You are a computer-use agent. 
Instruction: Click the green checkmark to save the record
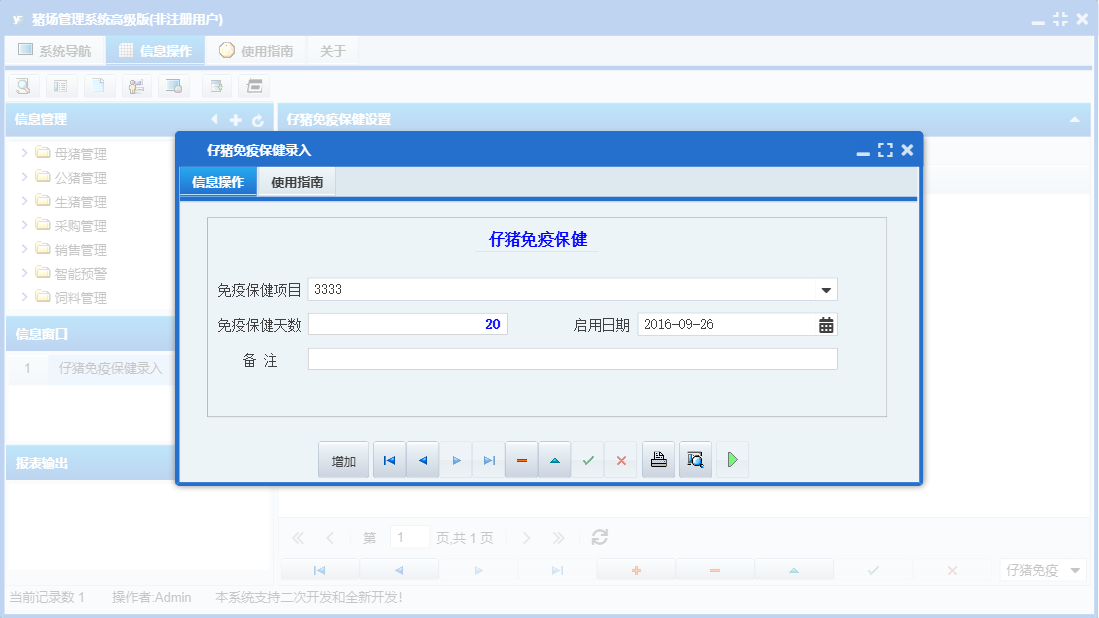588,459
